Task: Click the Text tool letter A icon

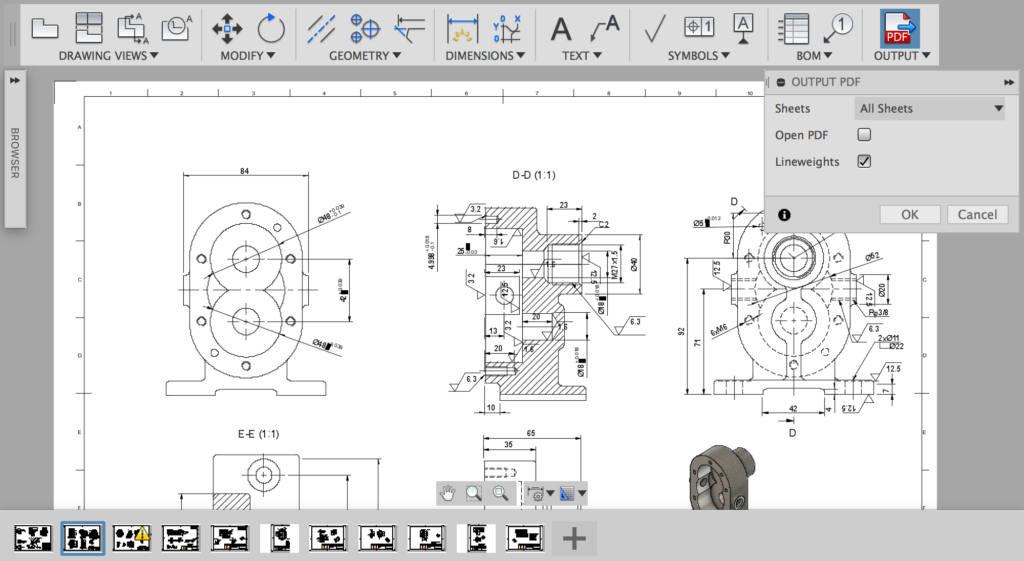Action: [562, 28]
